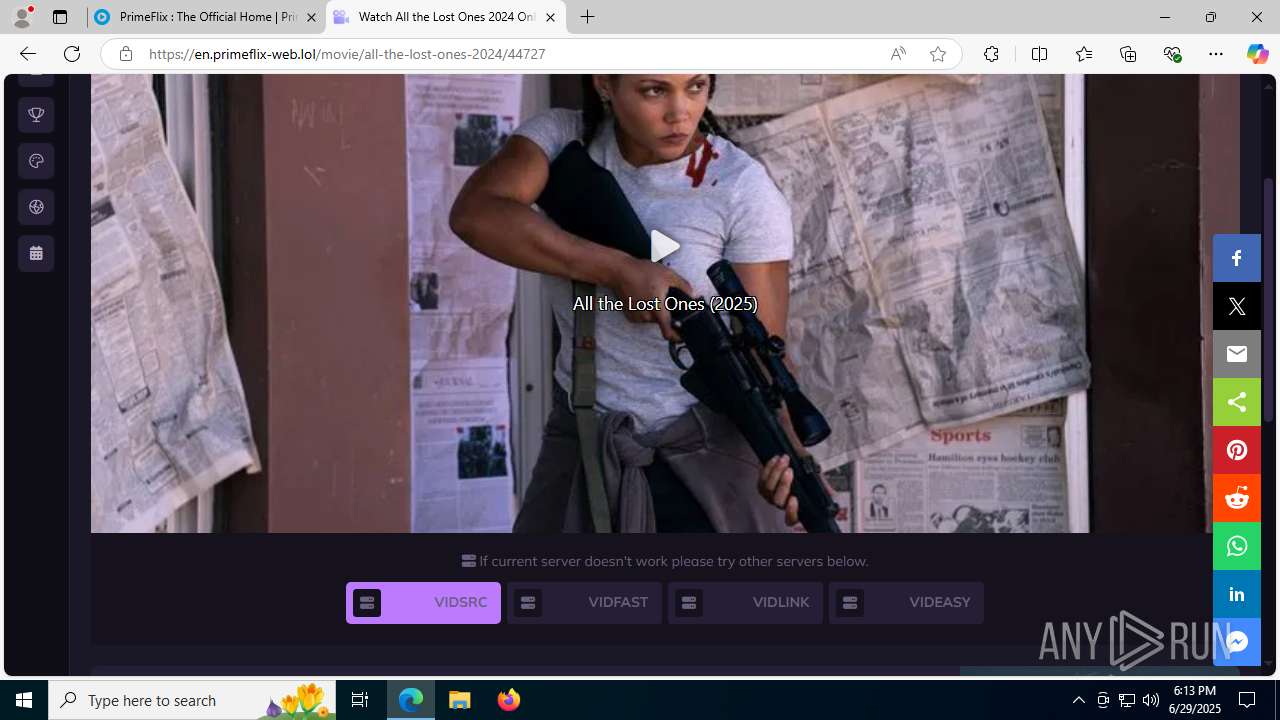Open the Extensions menu
Image resolution: width=1280 pixels, height=720 pixels.
(x=991, y=54)
